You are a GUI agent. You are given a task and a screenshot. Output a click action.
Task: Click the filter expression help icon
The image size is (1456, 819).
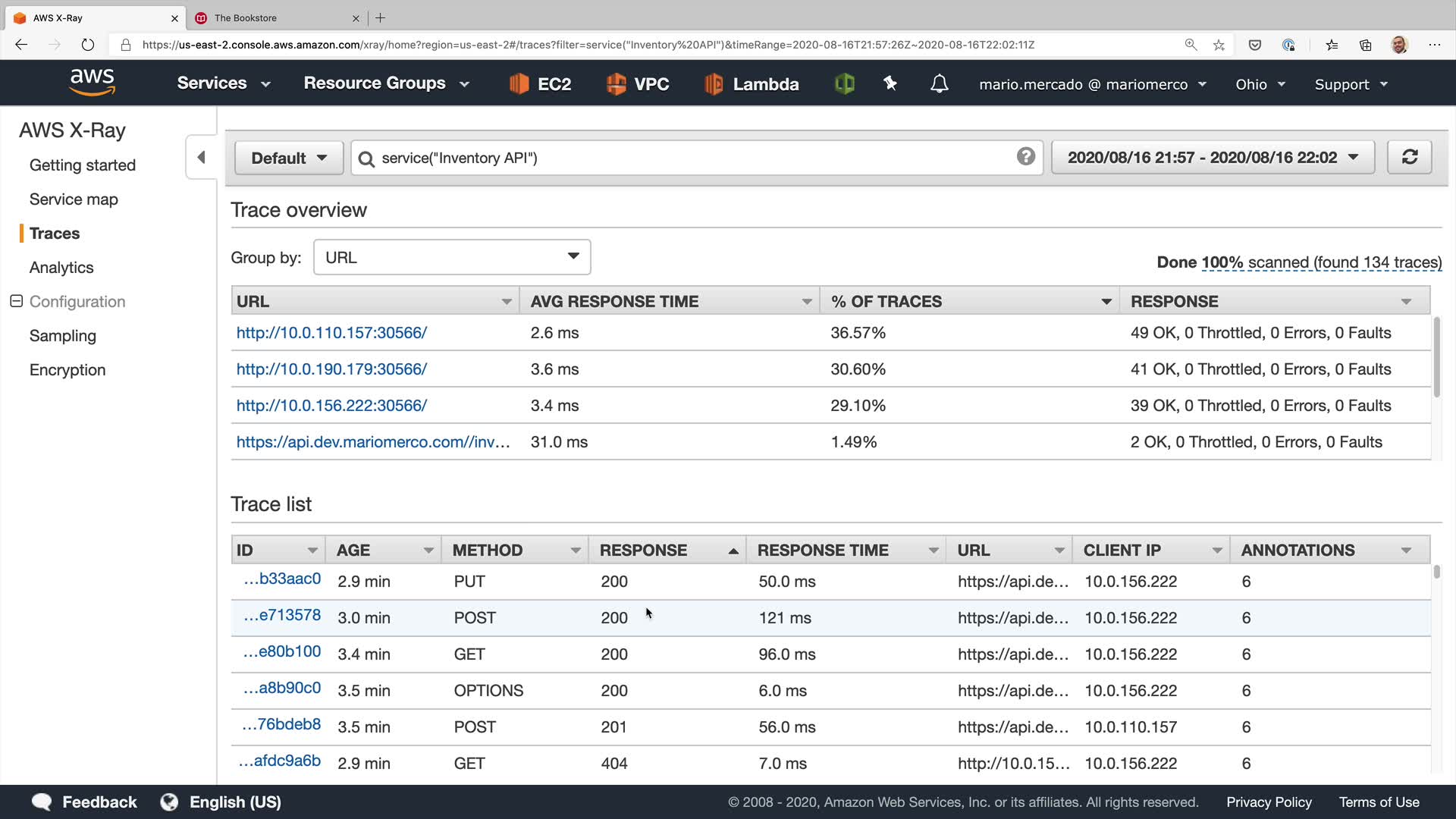1025,156
